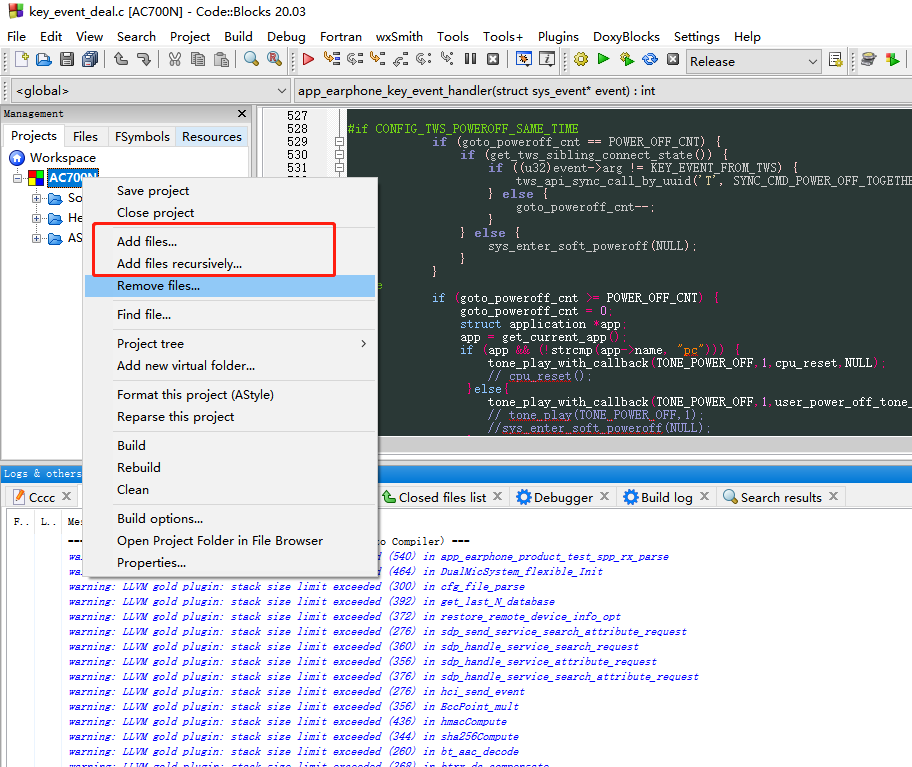Viewport: 912px width, 767px height.
Task: Save the current file with floppy icon
Action: coord(67,59)
